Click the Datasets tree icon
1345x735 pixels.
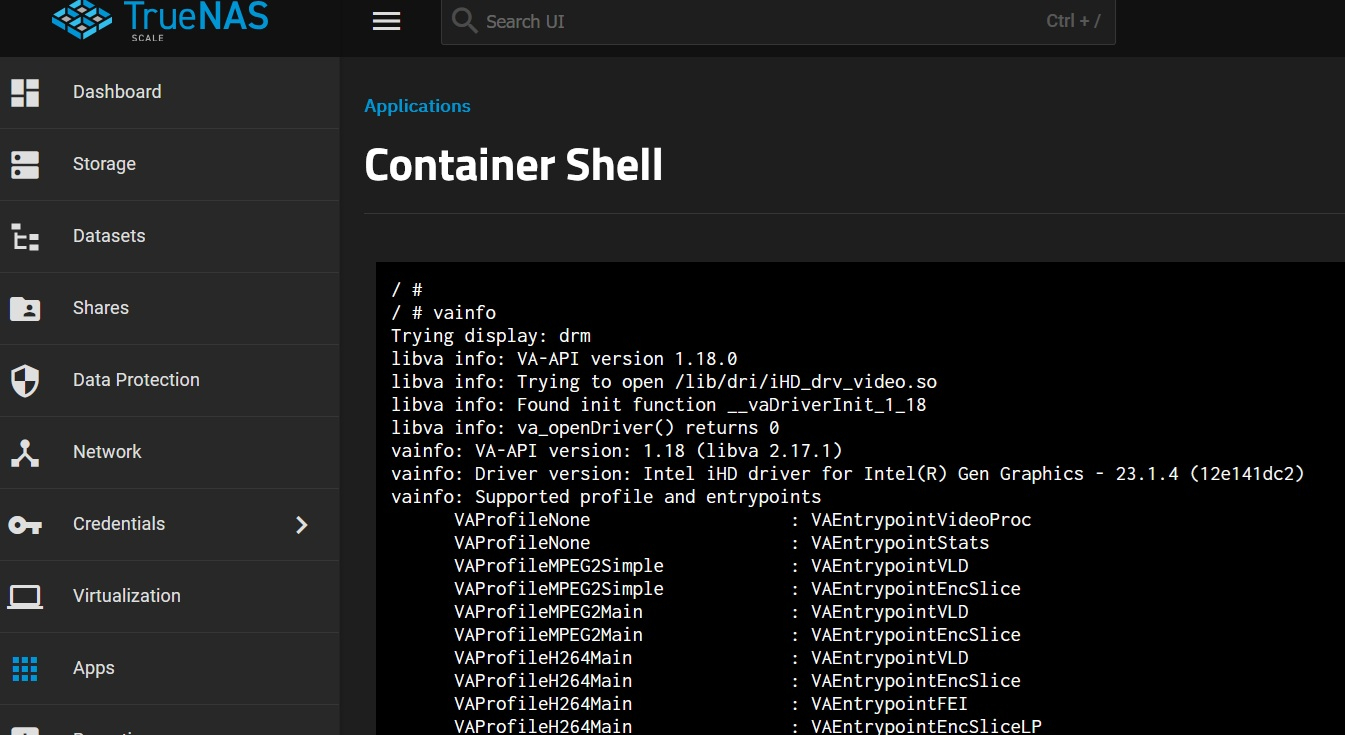(24, 236)
